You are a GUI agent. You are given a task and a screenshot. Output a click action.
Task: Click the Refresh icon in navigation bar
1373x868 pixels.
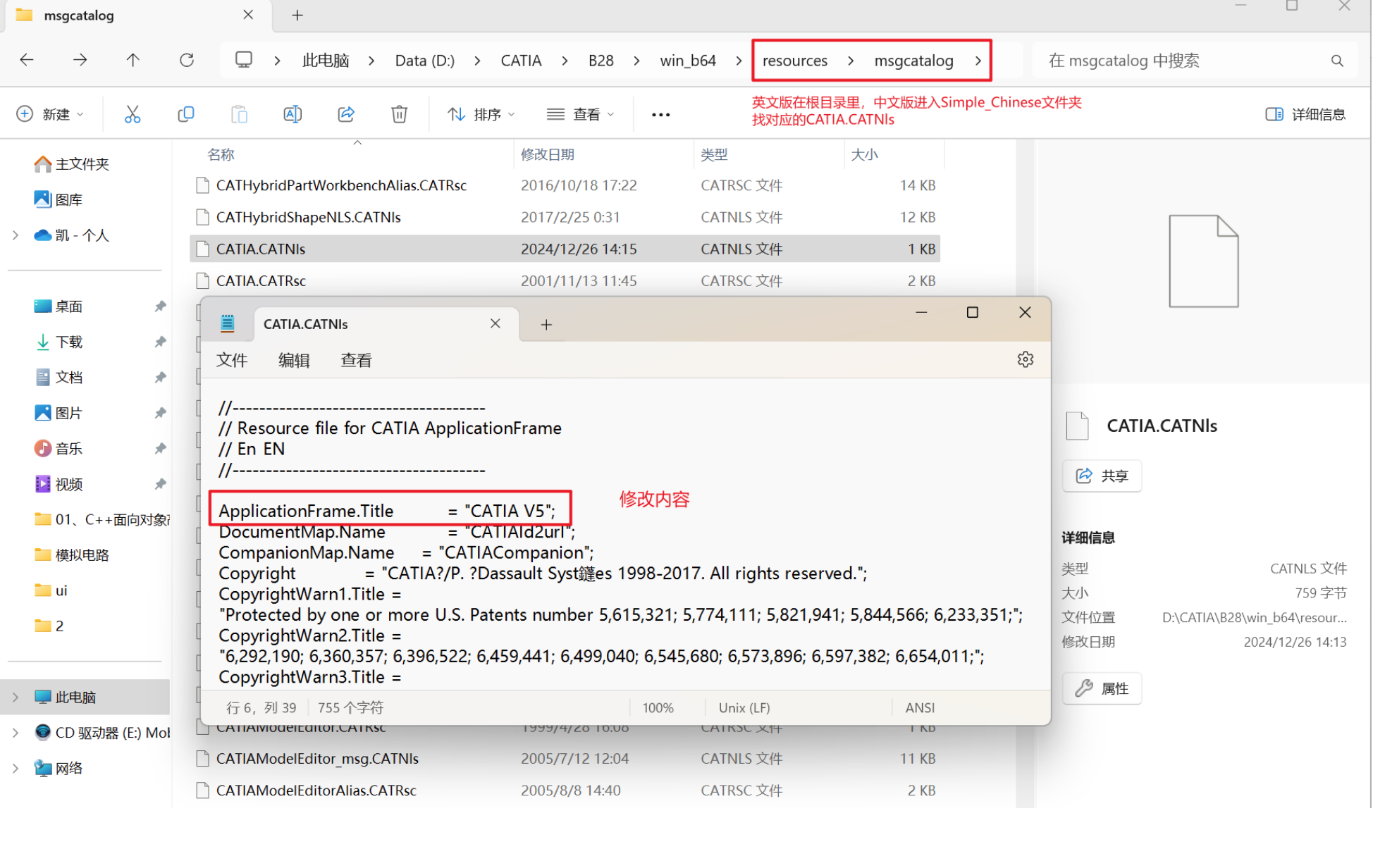[x=187, y=61]
